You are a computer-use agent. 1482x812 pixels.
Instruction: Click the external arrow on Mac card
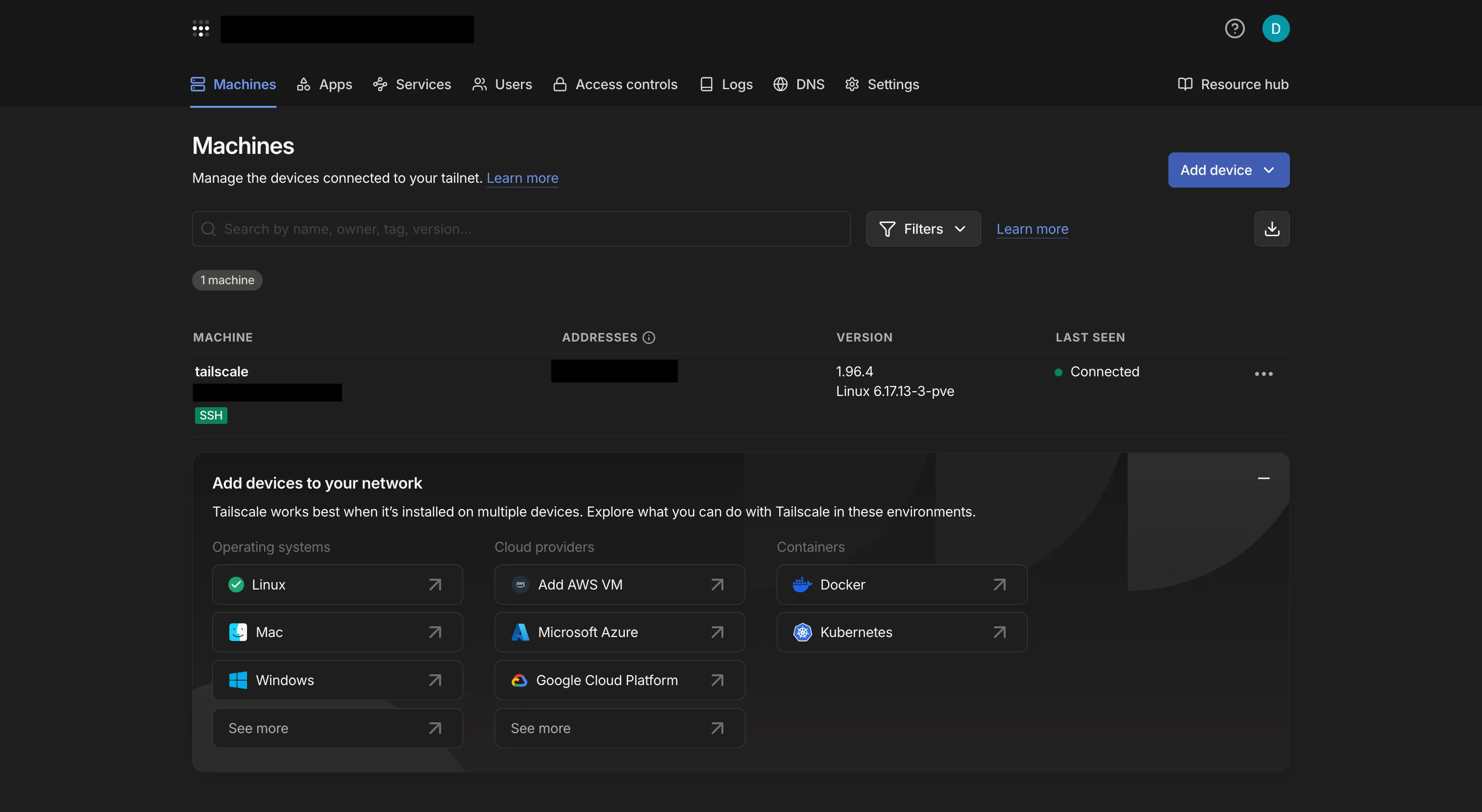coord(435,633)
